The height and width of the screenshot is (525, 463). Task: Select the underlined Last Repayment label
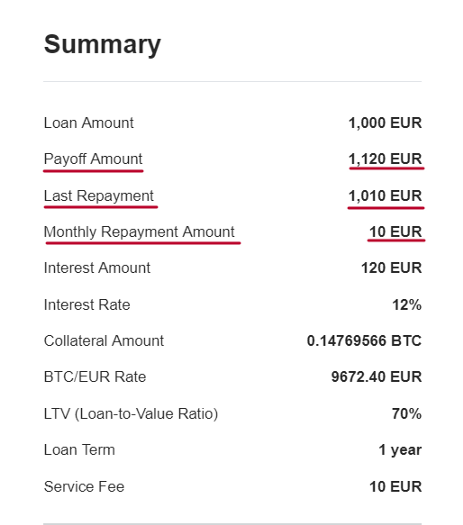coord(99,196)
